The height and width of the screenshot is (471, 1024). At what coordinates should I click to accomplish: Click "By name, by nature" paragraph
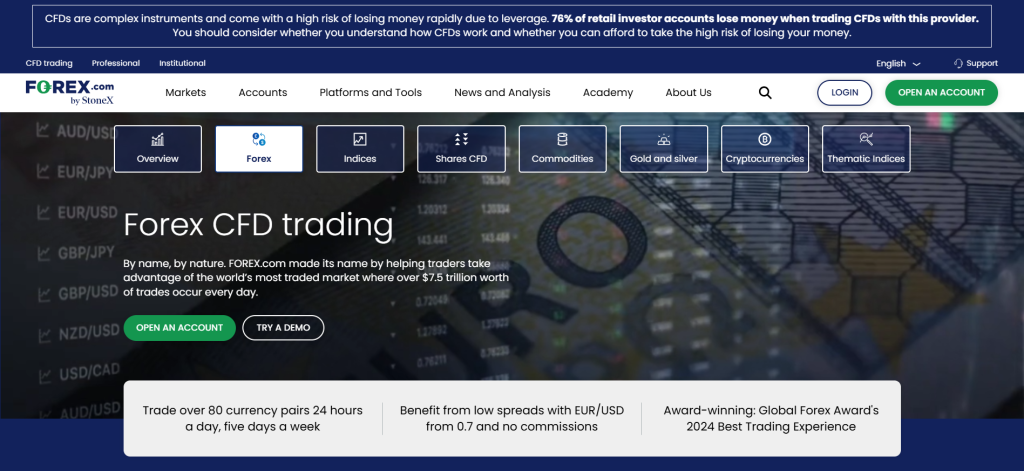[316, 278]
